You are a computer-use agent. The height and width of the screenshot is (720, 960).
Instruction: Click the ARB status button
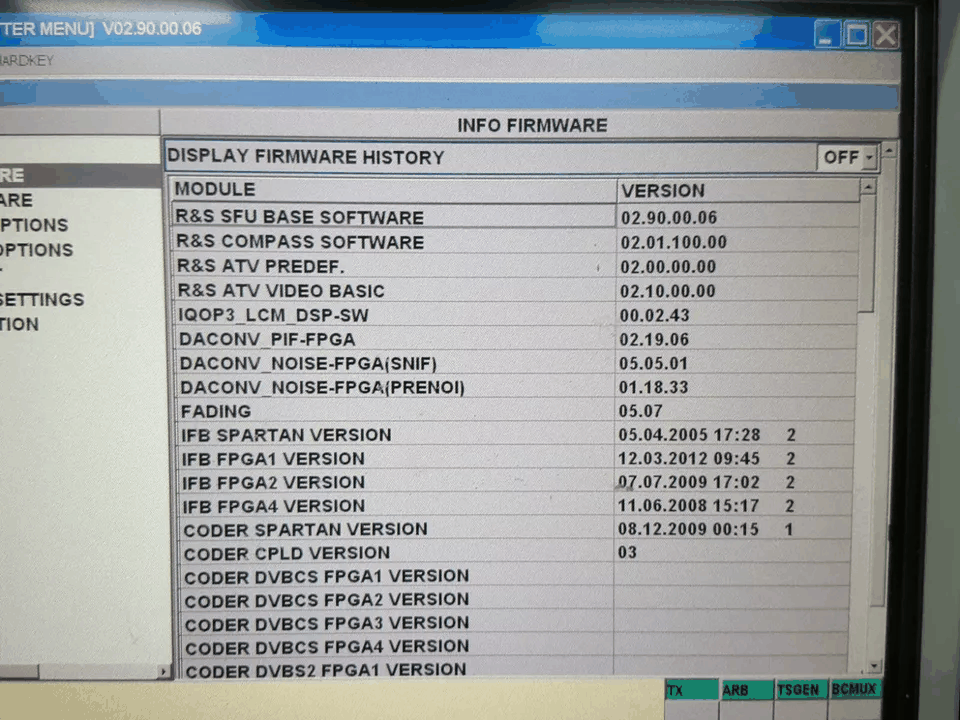[x=746, y=690]
